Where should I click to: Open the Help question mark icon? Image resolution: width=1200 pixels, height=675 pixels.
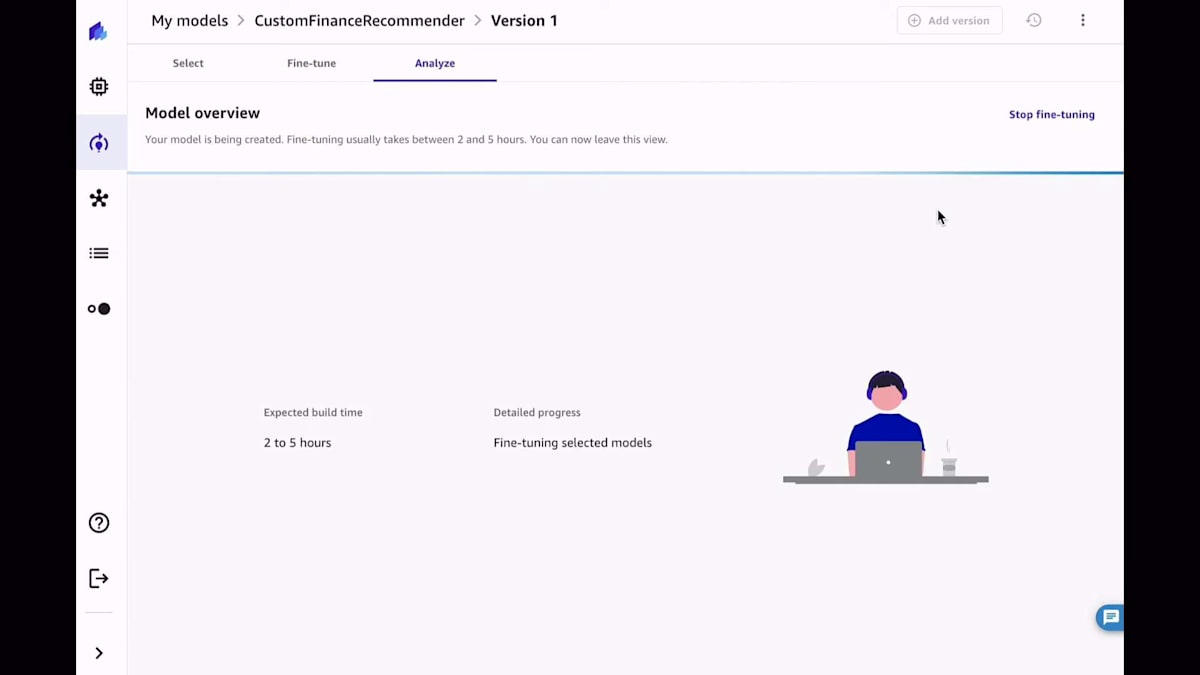pyautogui.click(x=99, y=523)
